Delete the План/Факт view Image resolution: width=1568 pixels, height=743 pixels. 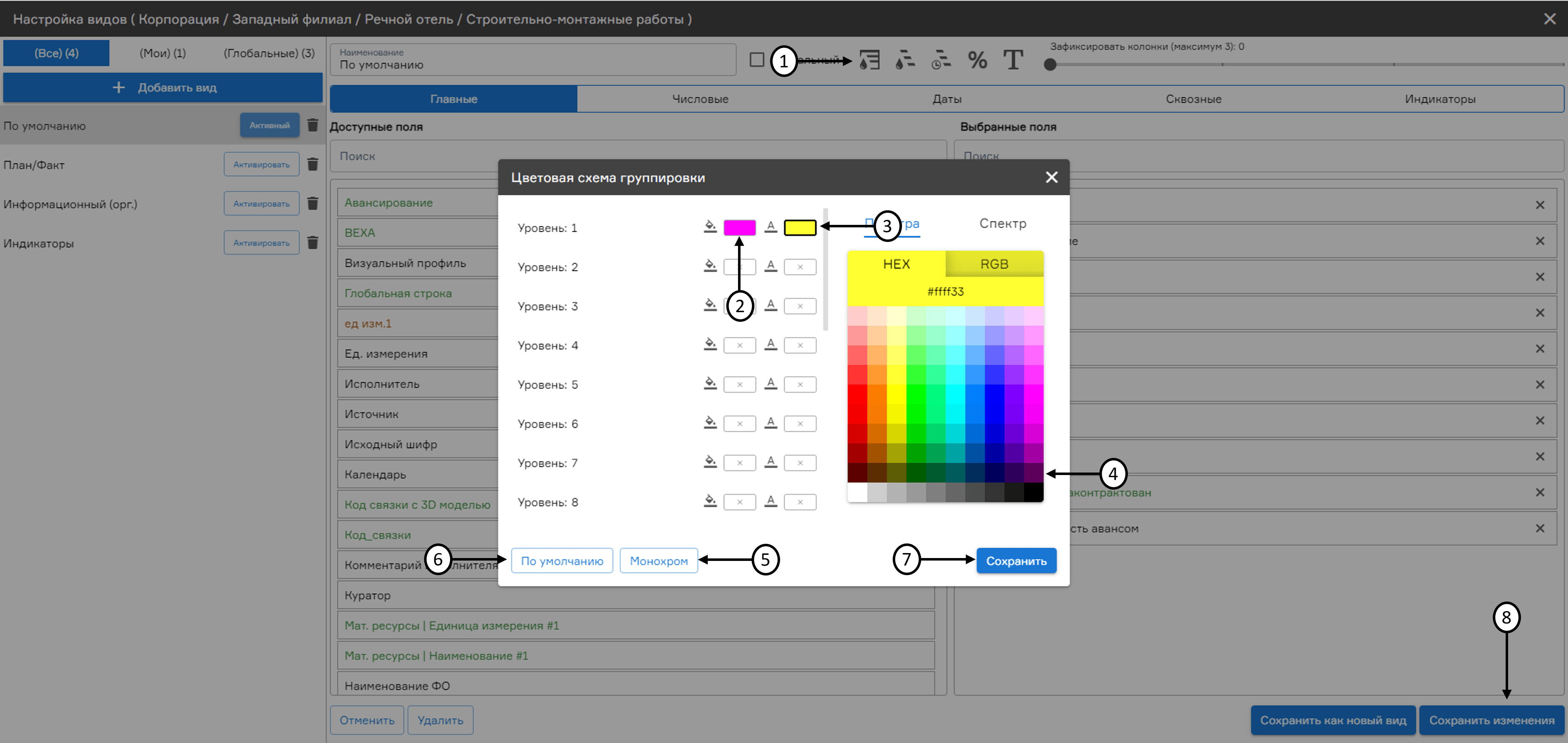click(313, 164)
